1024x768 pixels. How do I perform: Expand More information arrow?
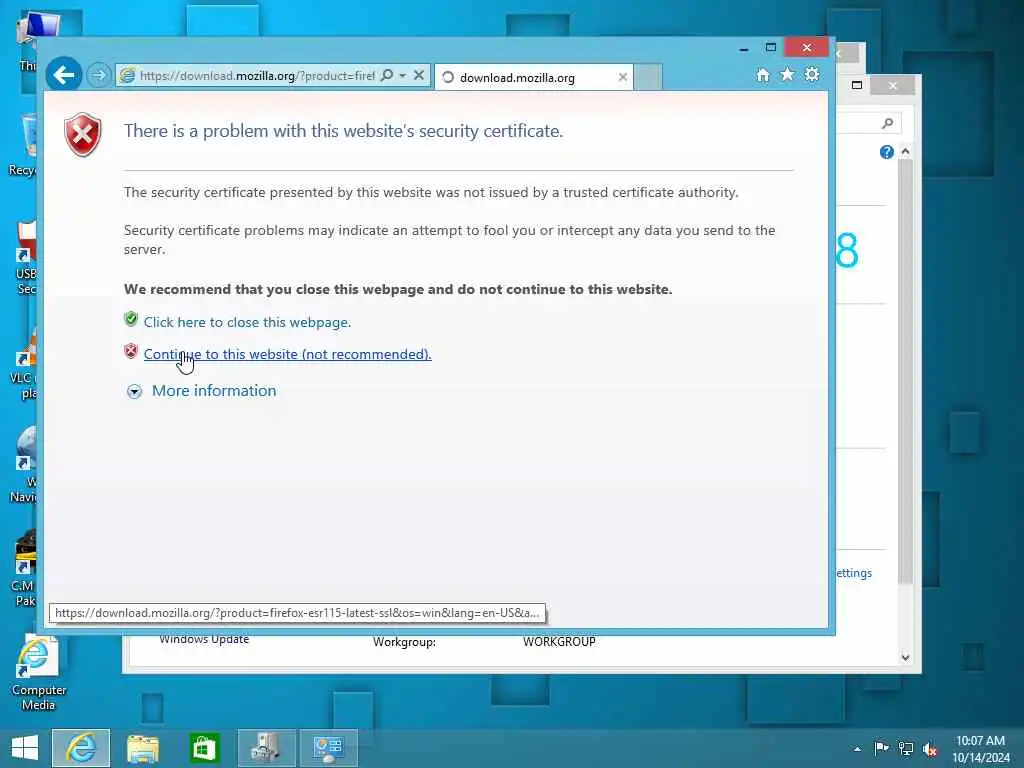click(x=135, y=391)
